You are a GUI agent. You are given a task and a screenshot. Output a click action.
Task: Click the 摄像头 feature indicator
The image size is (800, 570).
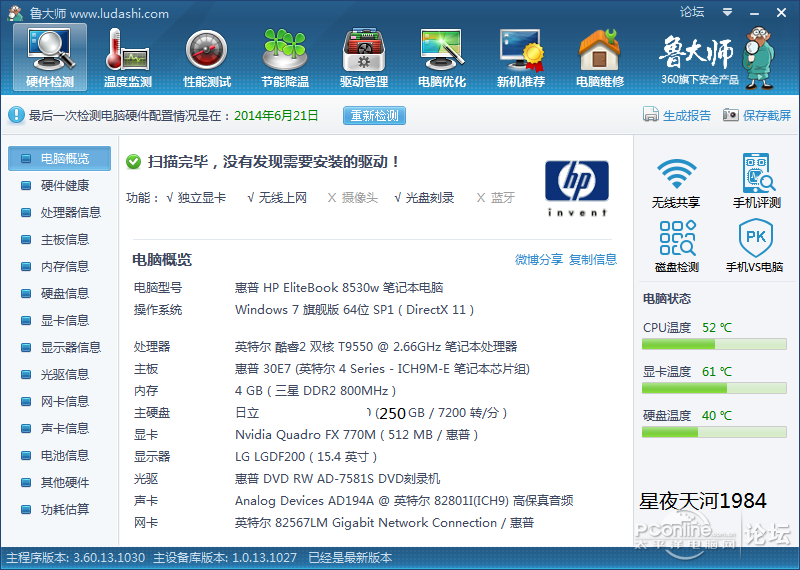coord(353,198)
